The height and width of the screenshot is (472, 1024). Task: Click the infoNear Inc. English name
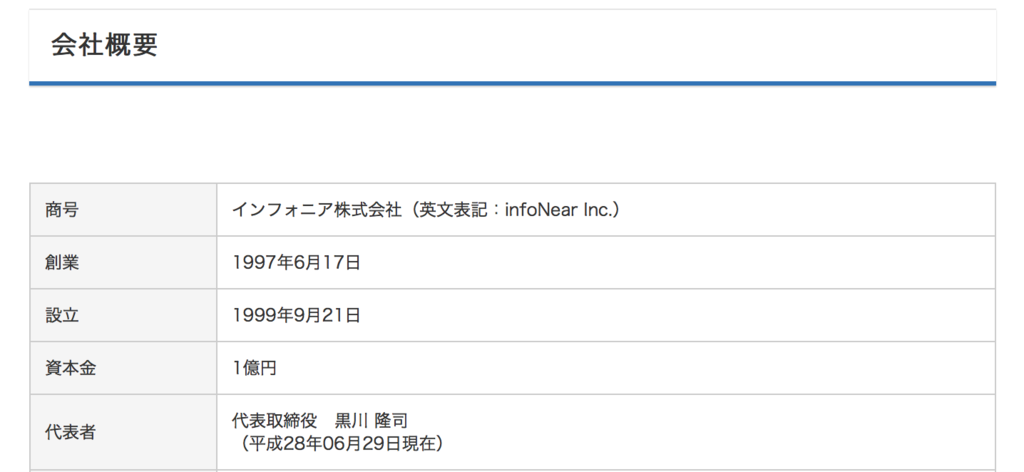(x=563, y=210)
